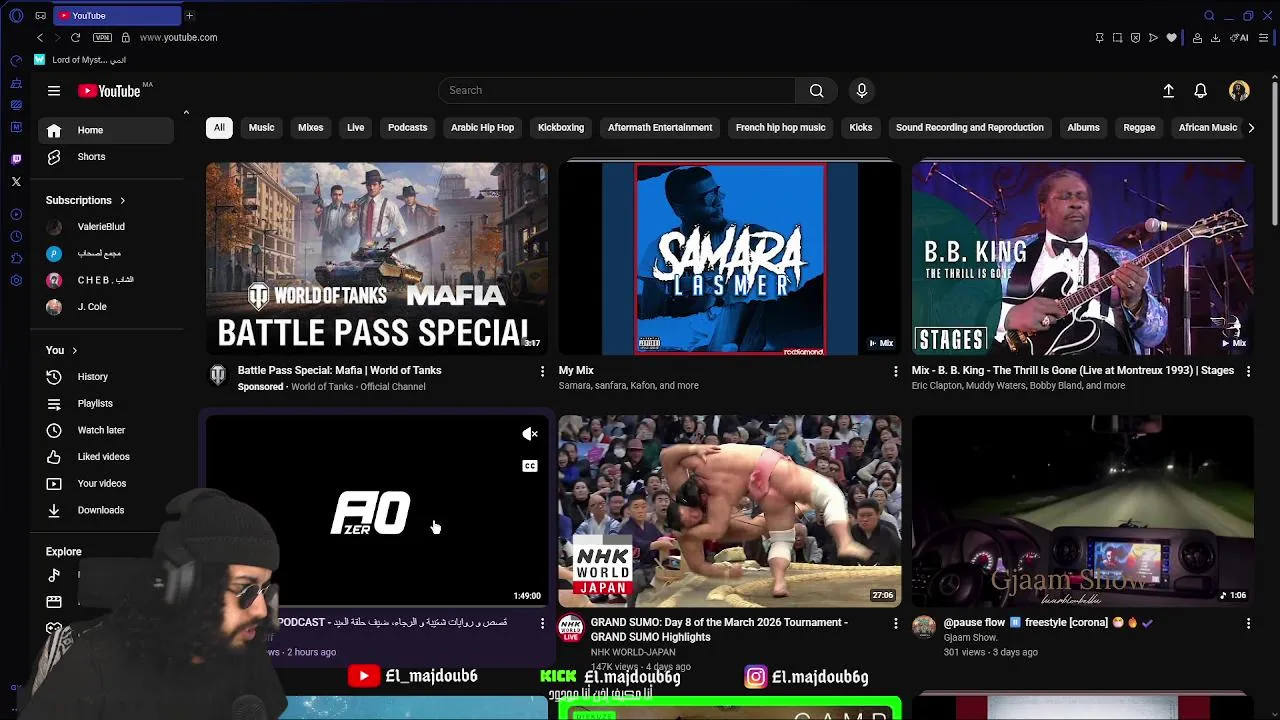Open options for @pause flow video
The height and width of the screenshot is (720, 1280).
point(1248,623)
